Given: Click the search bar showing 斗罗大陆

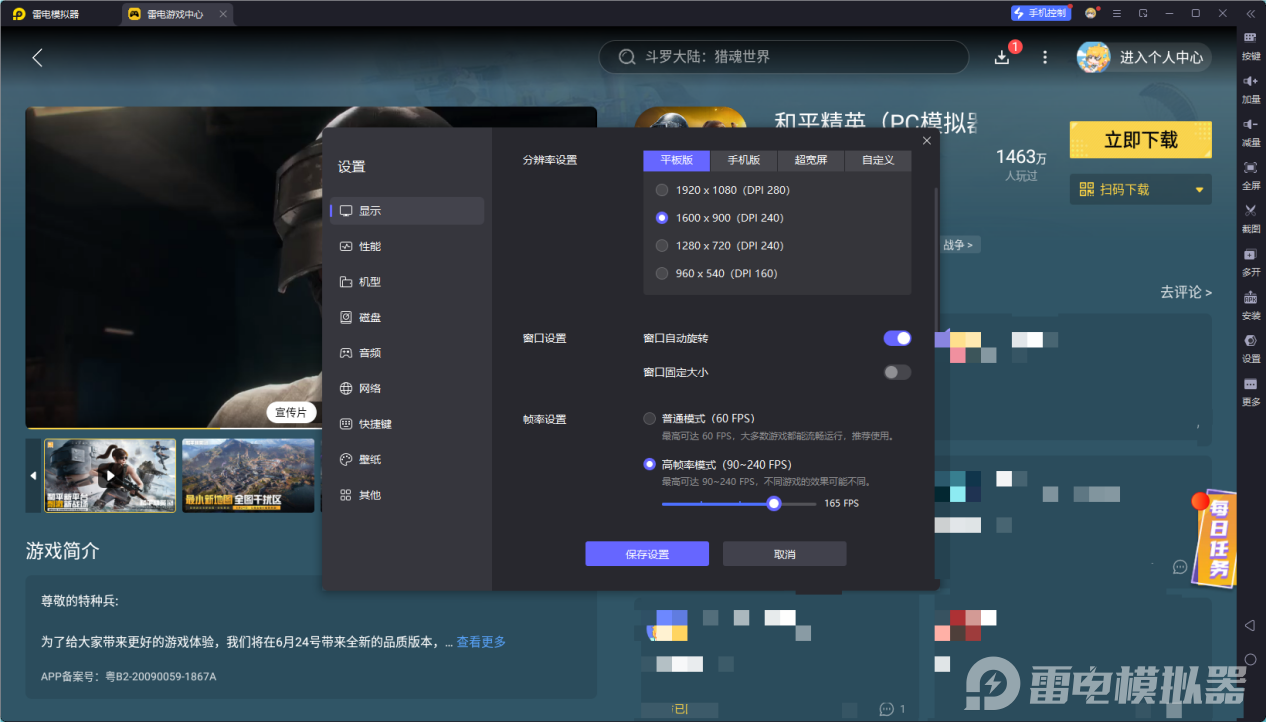Looking at the screenshot, I should (783, 57).
